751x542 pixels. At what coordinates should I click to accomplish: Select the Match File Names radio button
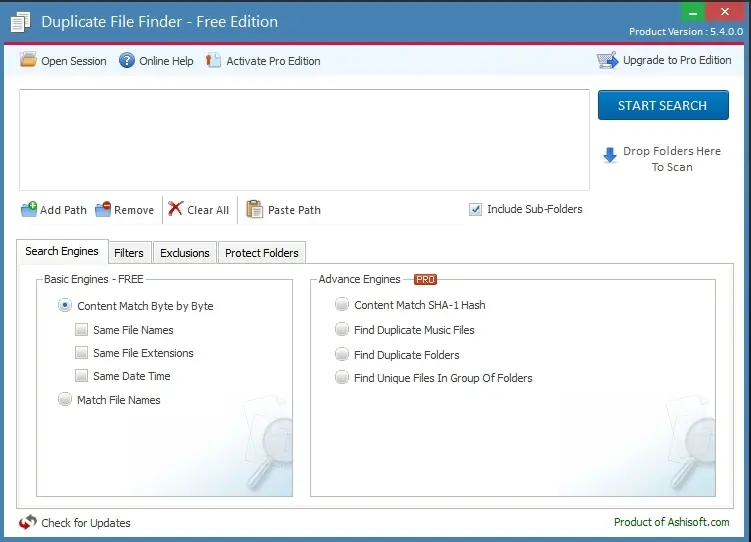coord(65,399)
